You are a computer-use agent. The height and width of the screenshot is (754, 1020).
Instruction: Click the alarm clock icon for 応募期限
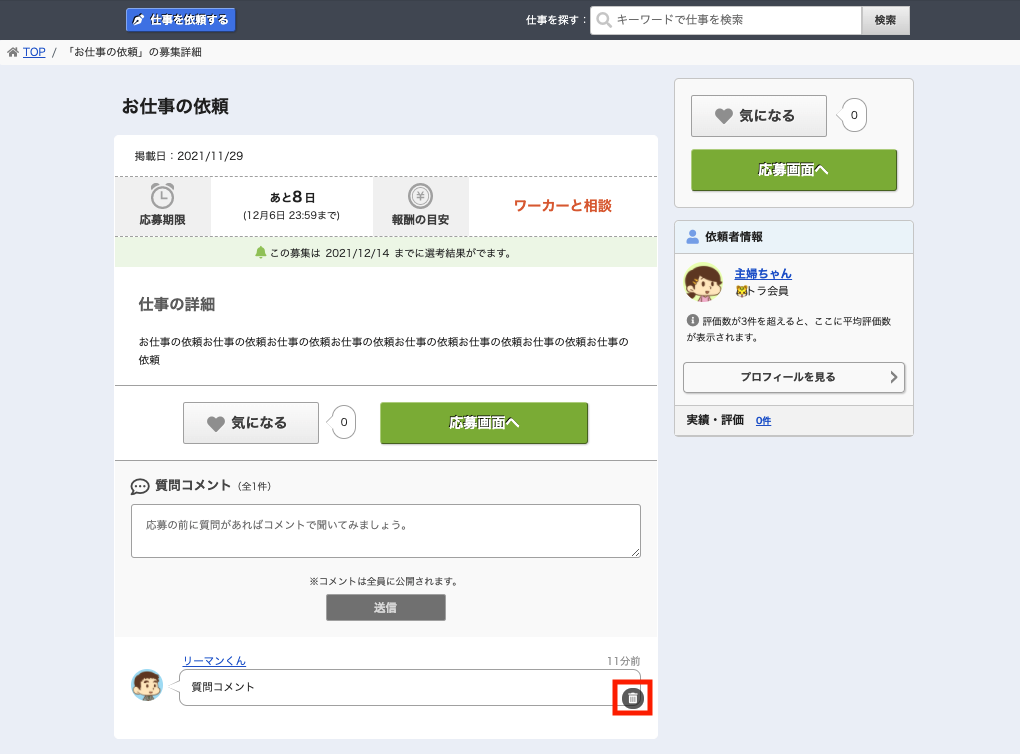(163, 196)
